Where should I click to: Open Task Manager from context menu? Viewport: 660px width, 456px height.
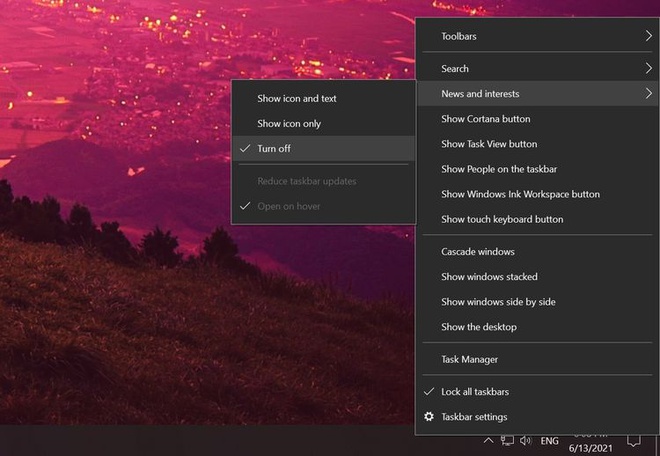coord(469,359)
